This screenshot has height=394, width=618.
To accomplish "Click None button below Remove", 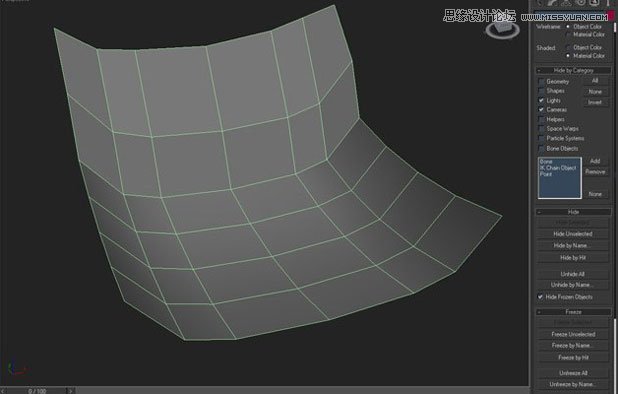I will (595, 194).
